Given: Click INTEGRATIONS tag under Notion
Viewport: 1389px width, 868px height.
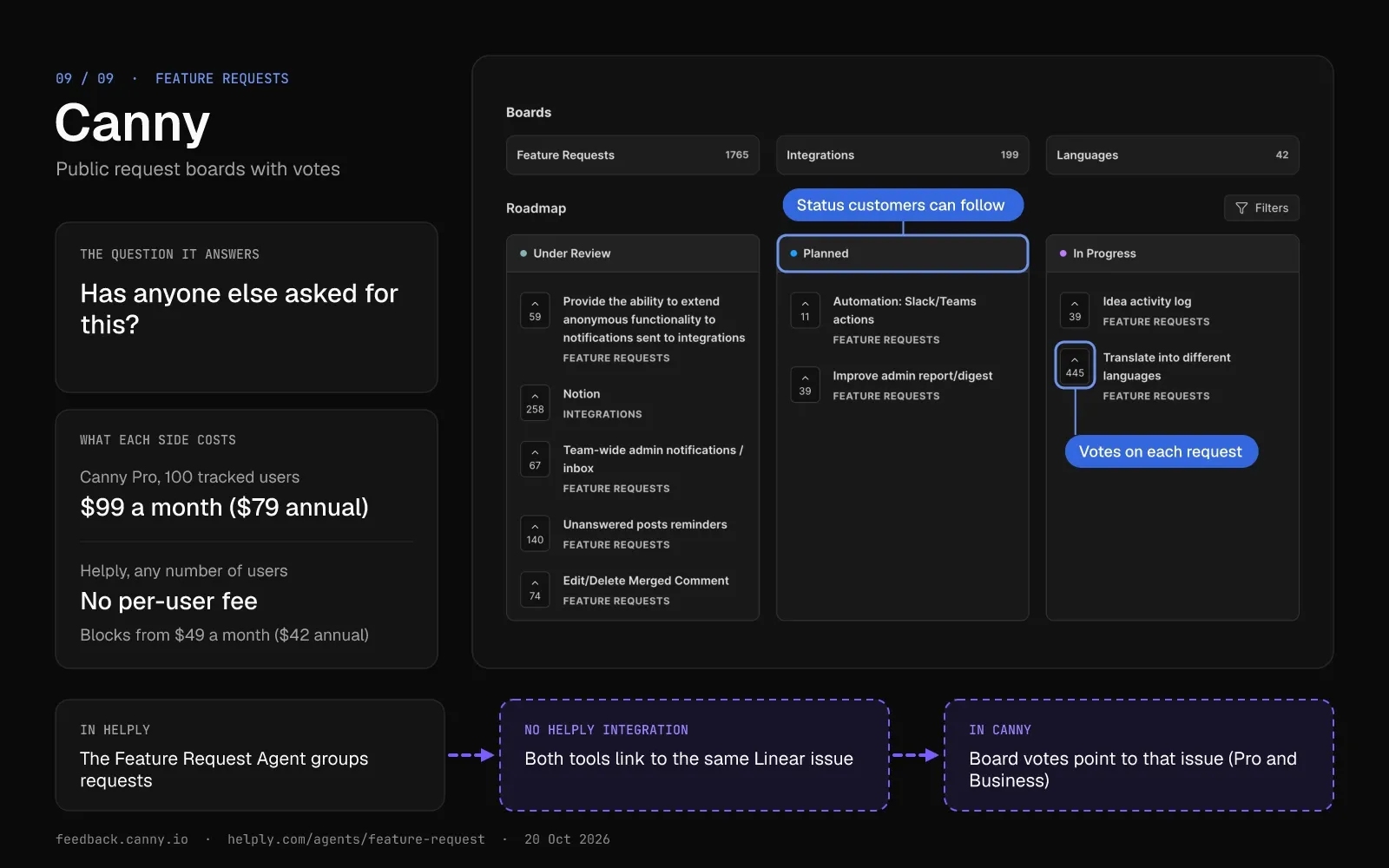Looking at the screenshot, I should pyautogui.click(x=602, y=414).
